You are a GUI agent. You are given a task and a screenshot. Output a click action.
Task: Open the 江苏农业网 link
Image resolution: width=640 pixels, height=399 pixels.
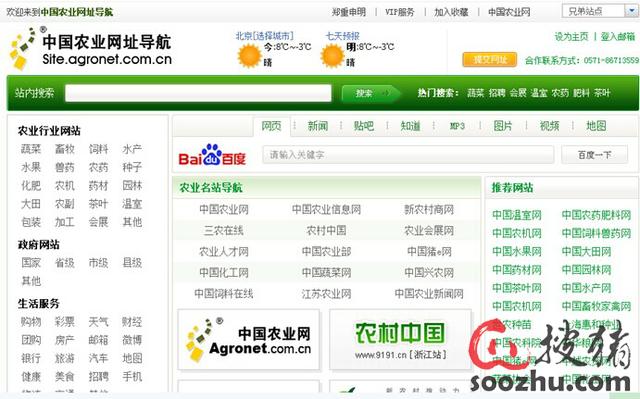click(x=327, y=294)
